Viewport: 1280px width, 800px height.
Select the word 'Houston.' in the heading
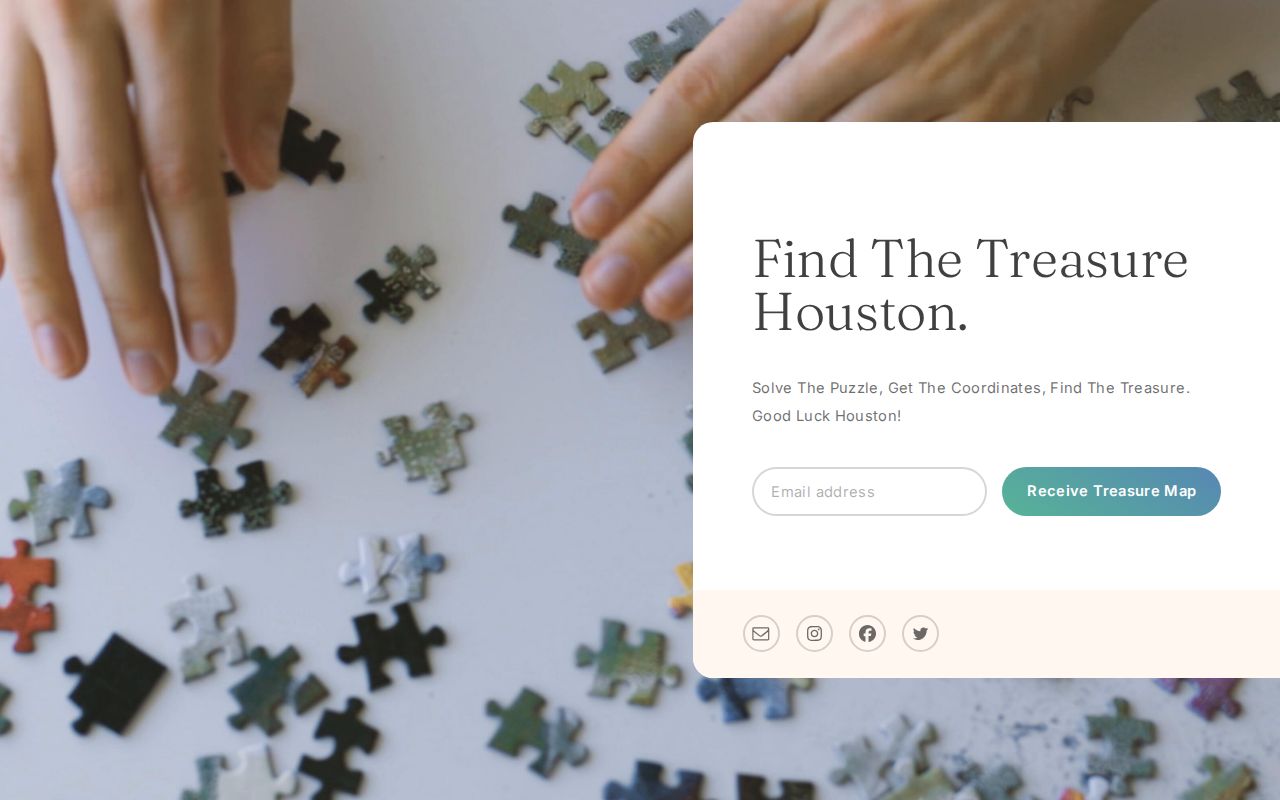point(860,312)
